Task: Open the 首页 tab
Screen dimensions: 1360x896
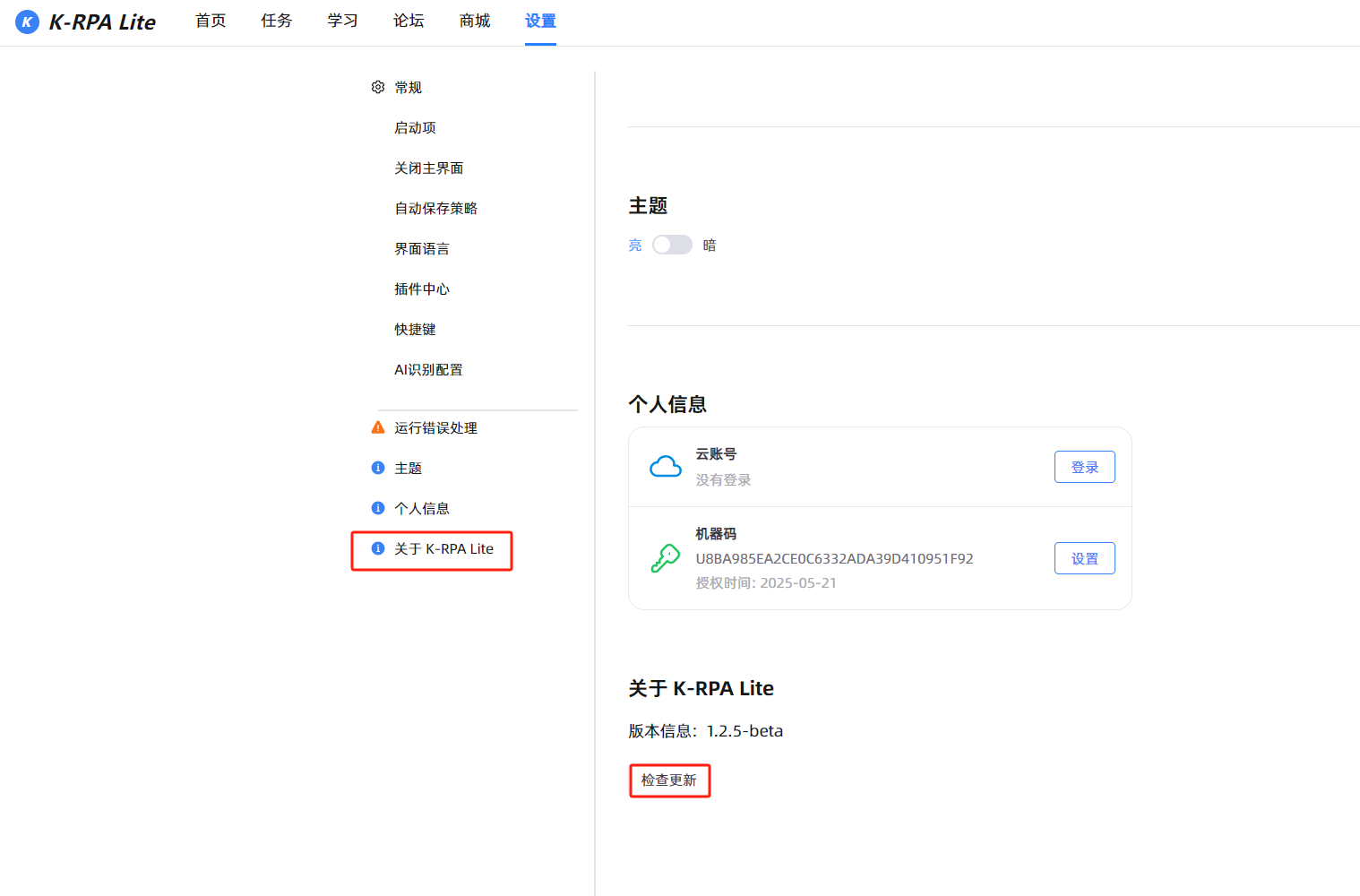Action: point(211,21)
